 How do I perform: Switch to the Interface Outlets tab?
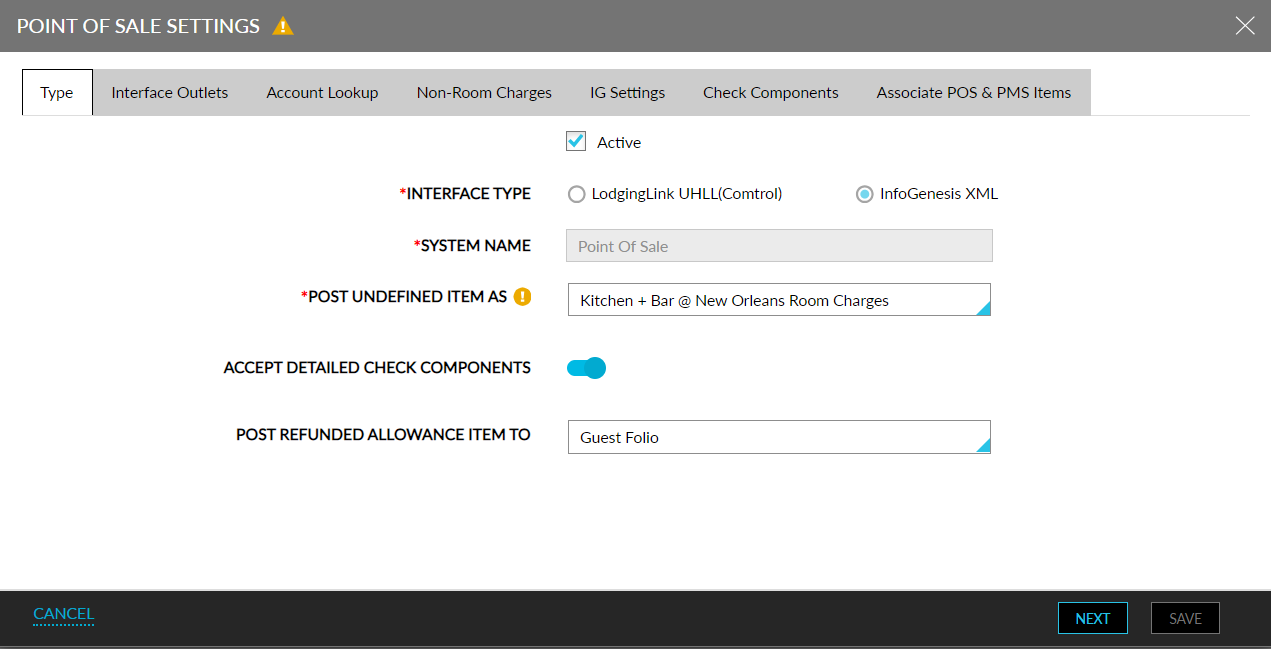click(x=169, y=92)
